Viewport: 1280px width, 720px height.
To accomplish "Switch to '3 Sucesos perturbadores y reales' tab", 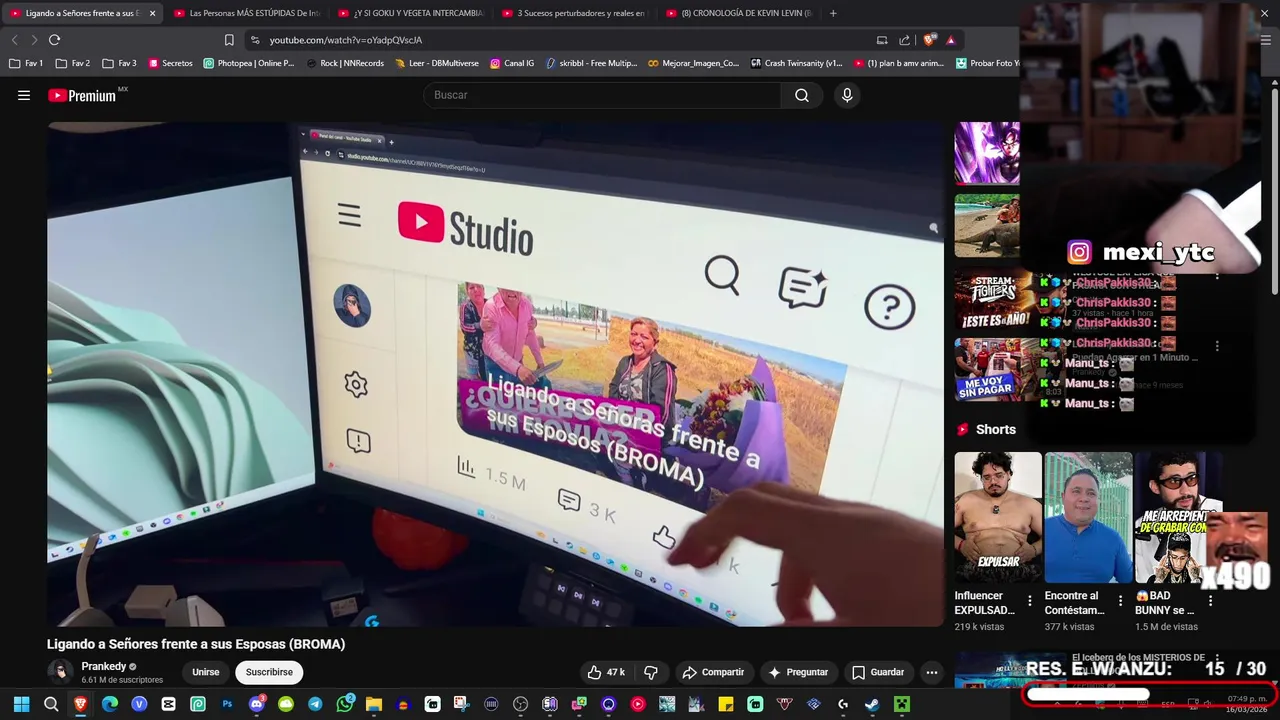I will tap(574, 13).
